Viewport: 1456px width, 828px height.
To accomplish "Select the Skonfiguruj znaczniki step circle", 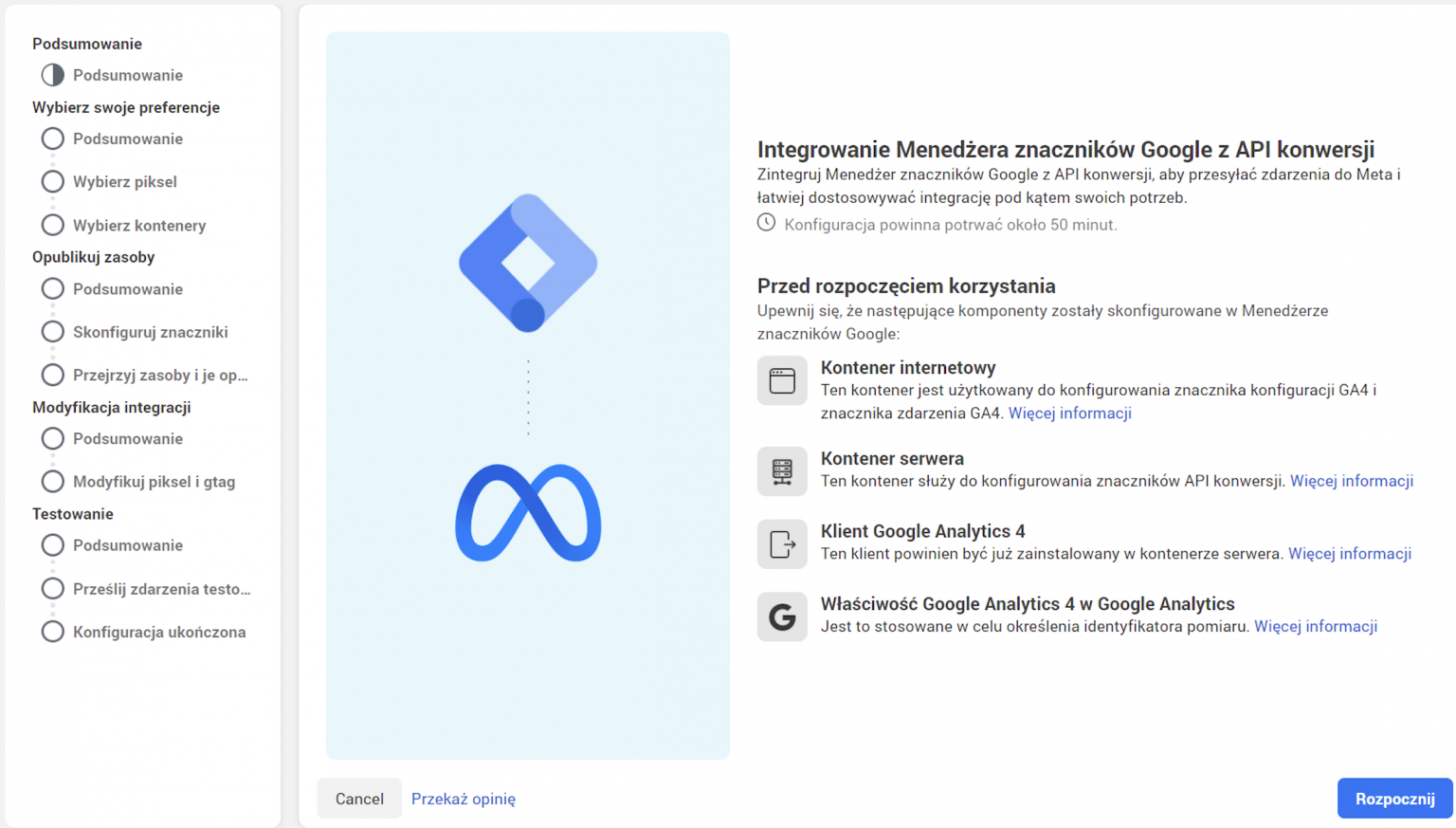I will (x=53, y=332).
